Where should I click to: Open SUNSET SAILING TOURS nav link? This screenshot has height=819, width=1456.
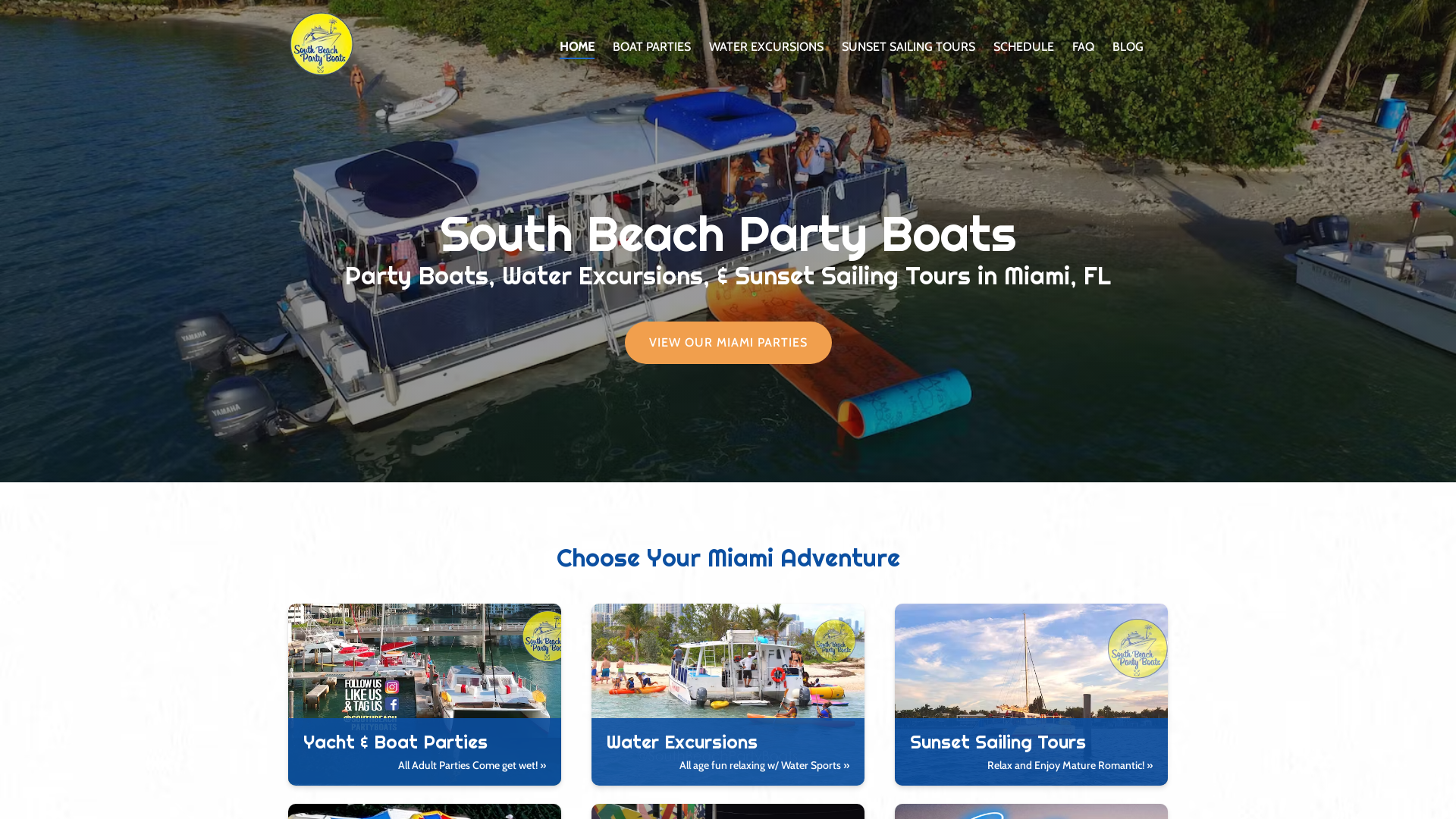(908, 47)
